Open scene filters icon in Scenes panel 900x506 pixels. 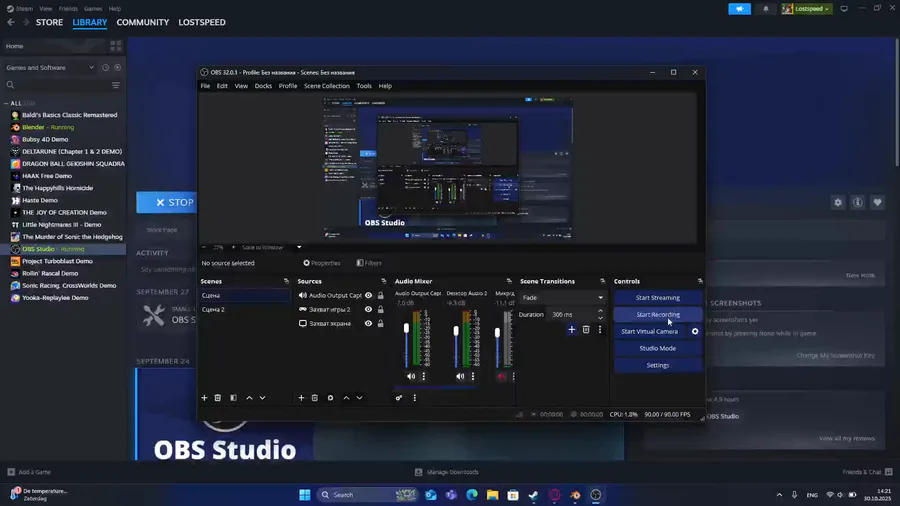click(x=233, y=398)
